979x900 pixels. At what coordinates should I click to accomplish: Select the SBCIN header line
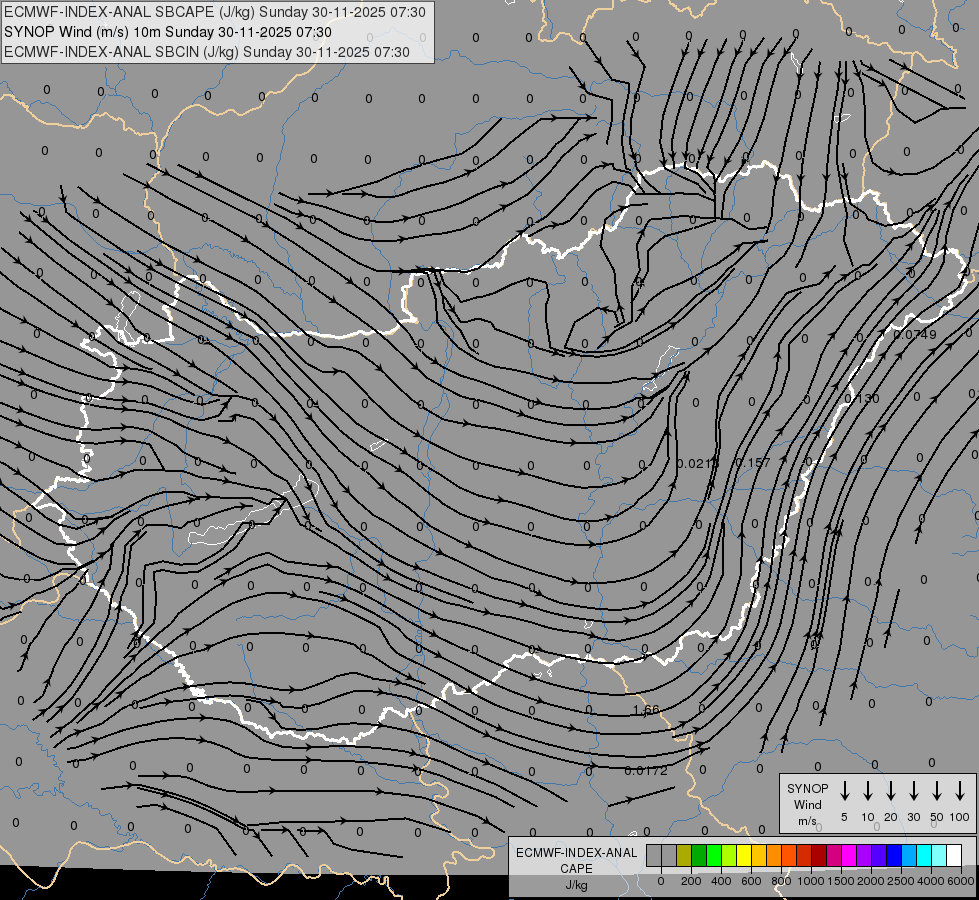tap(207, 52)
